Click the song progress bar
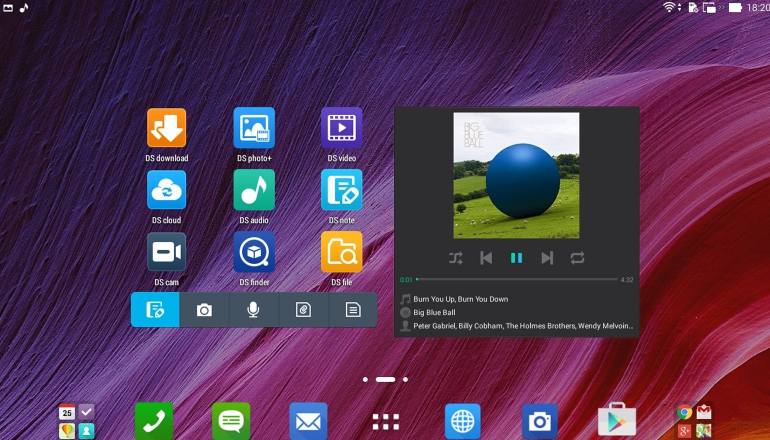This screenshot has width=770, height=440. click(516, 279)
